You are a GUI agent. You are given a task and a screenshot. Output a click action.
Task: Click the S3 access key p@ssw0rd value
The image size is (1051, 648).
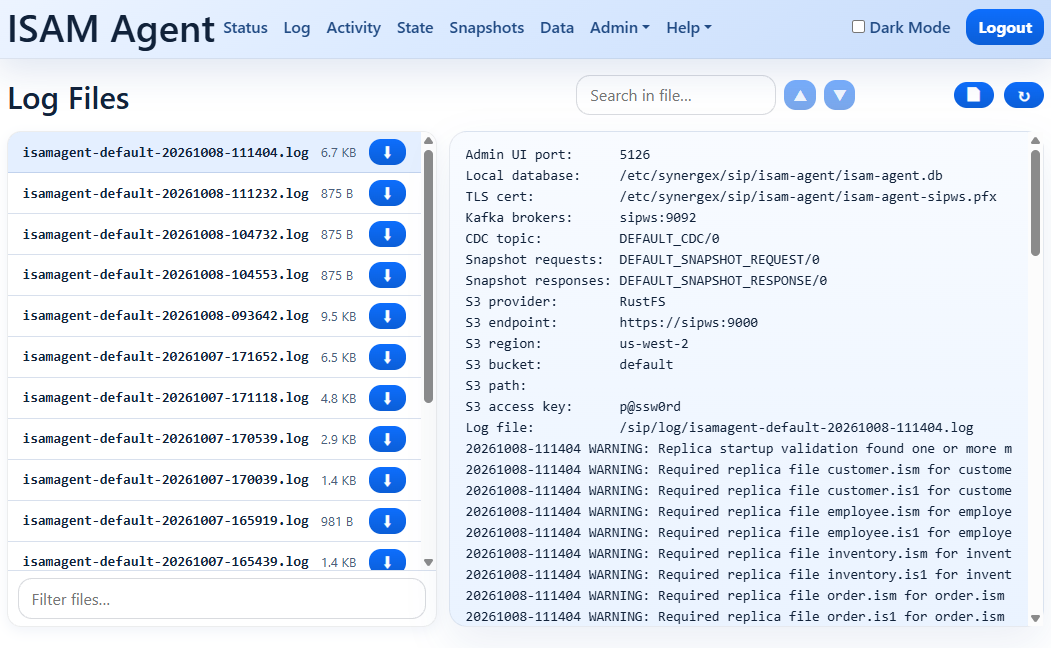pyautogui.click(x=650, y=406)
